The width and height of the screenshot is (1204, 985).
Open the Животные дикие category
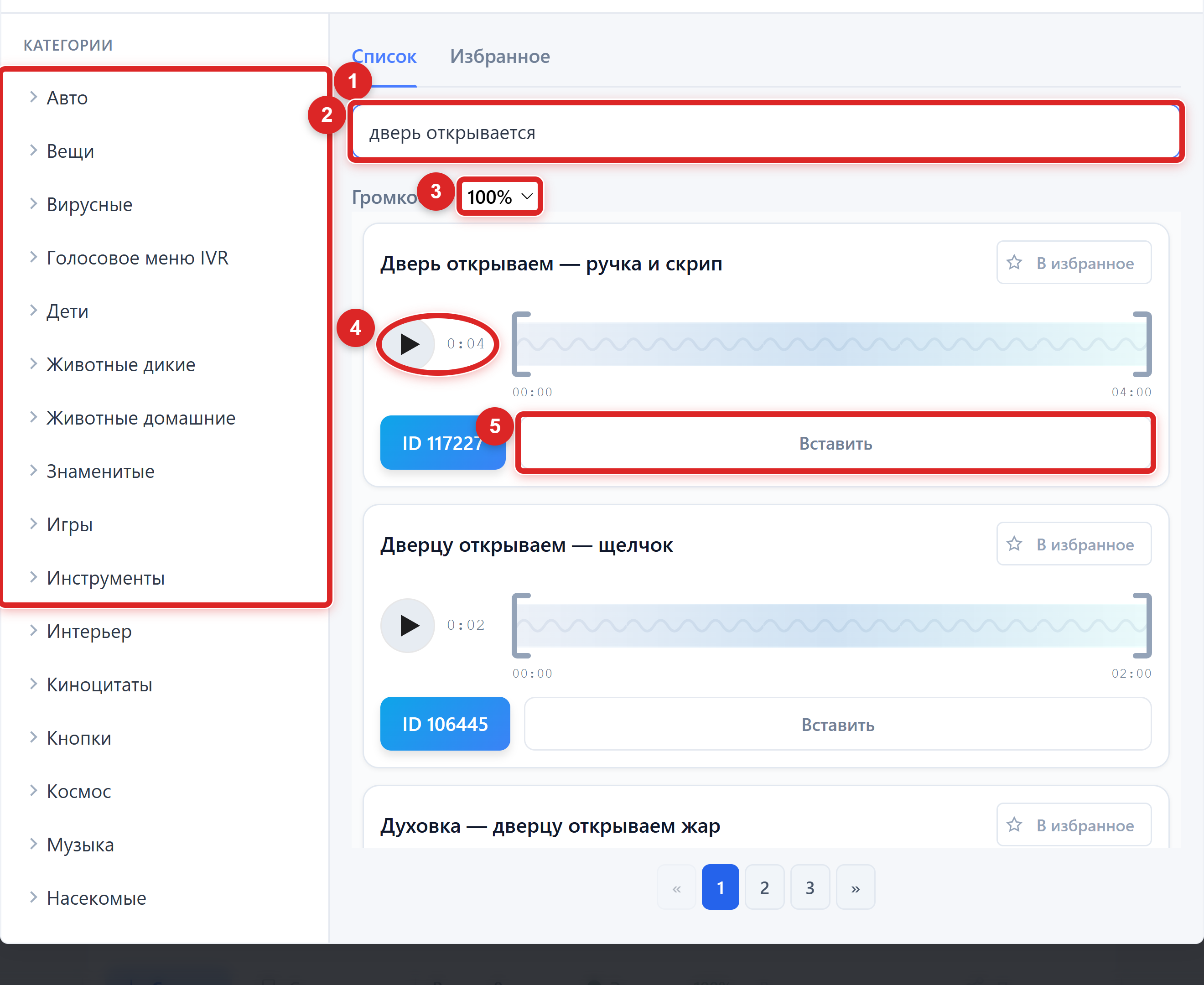point(121,364)
